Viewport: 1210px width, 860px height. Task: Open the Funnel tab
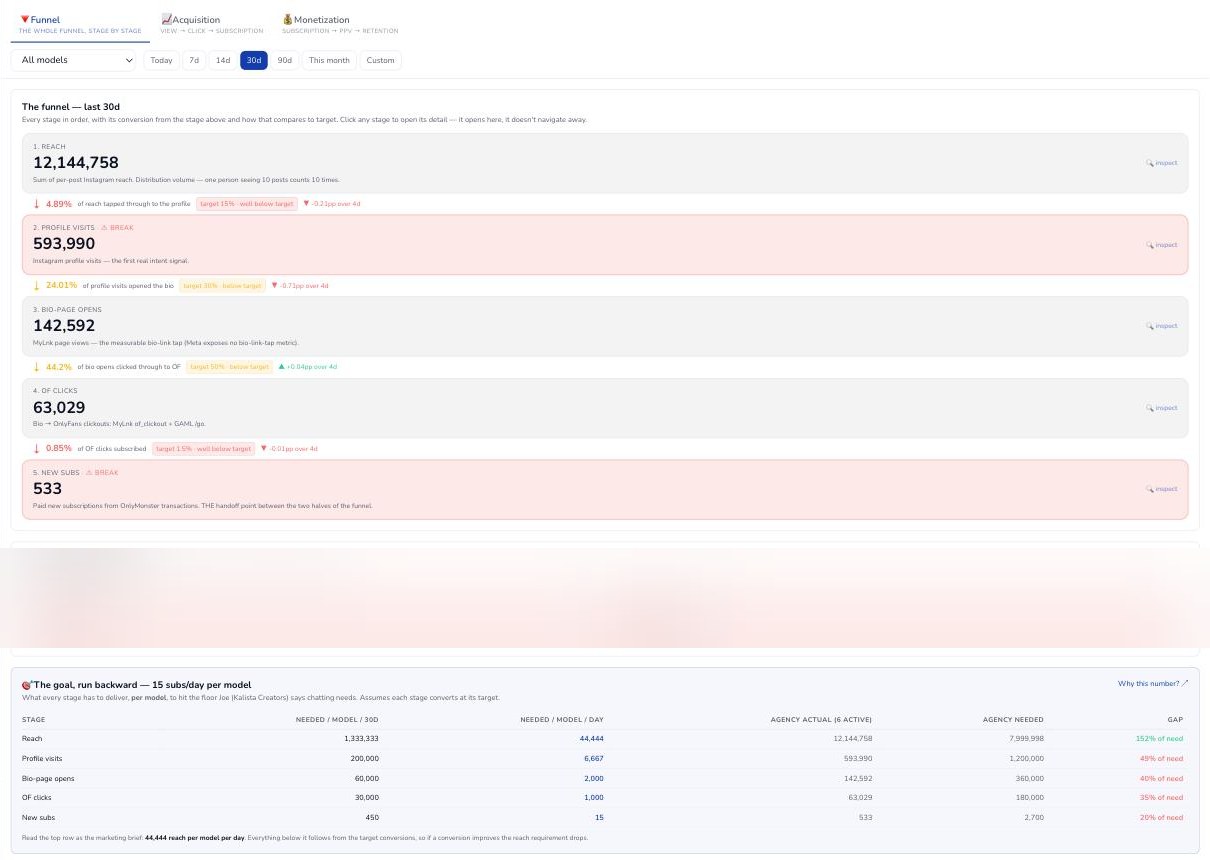81,24
